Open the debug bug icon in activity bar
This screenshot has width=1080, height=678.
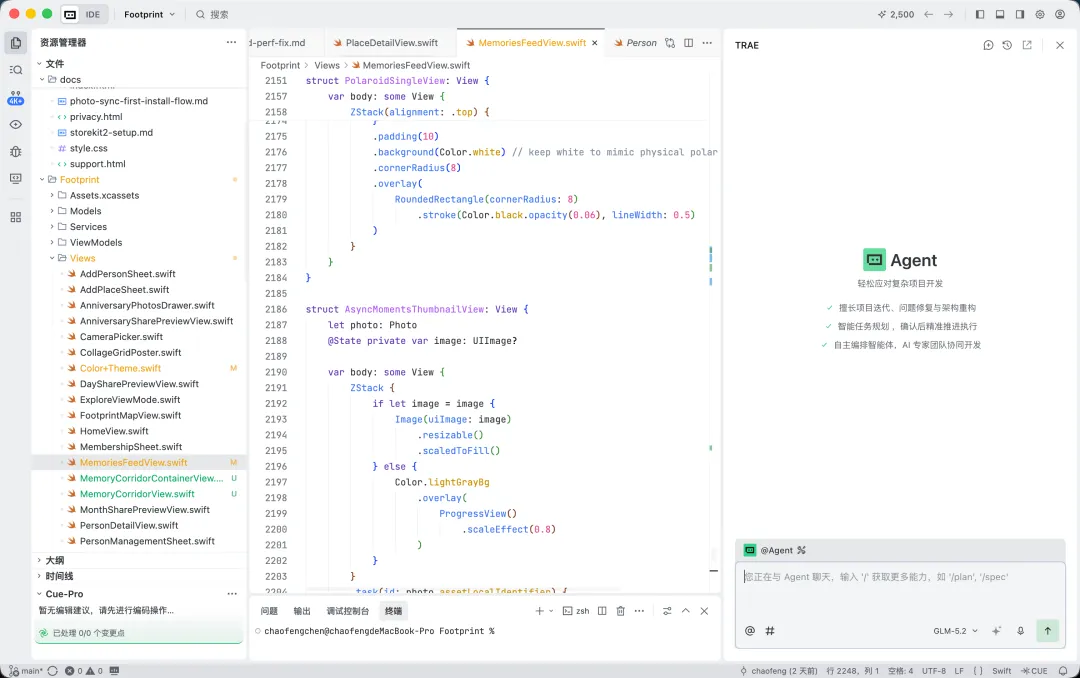(x=16, y=152)
